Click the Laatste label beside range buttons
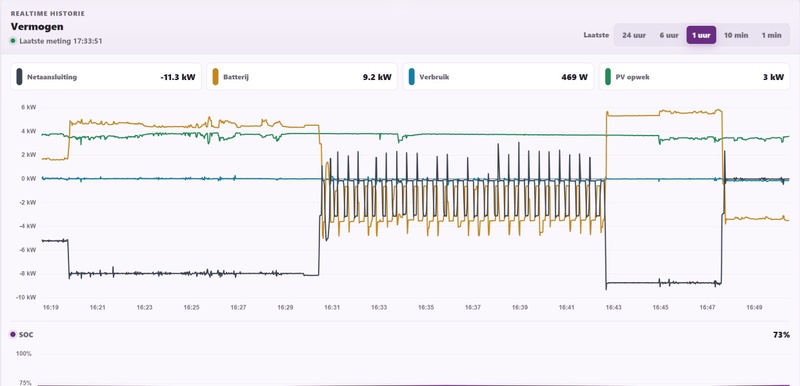The image size is (800, 386). pos(596,35)
